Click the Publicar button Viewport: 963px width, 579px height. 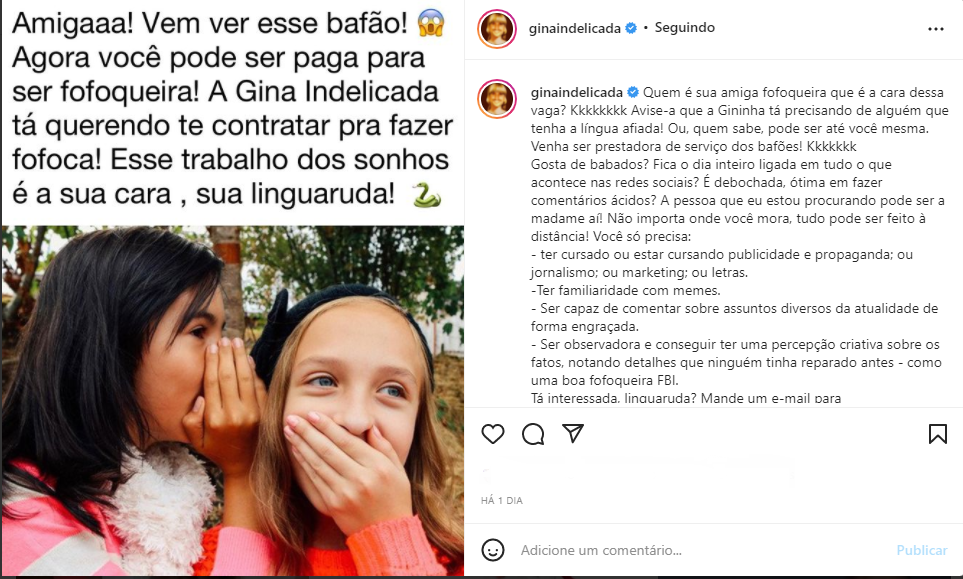click(922, 550)
